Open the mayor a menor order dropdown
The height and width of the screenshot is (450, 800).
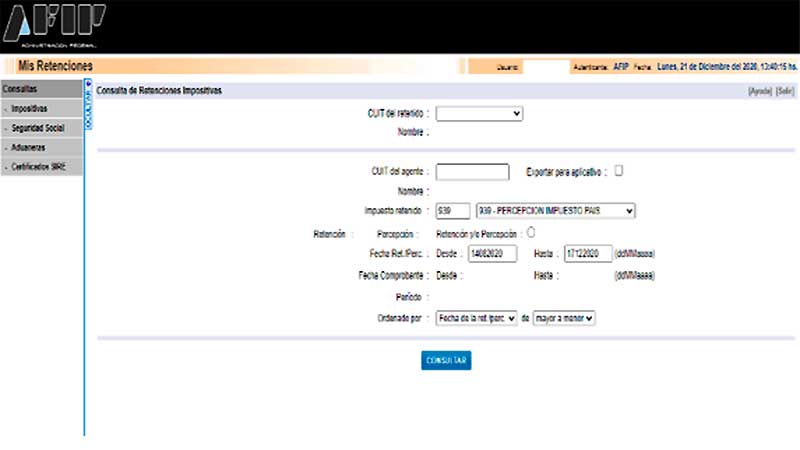coord(564,318)
